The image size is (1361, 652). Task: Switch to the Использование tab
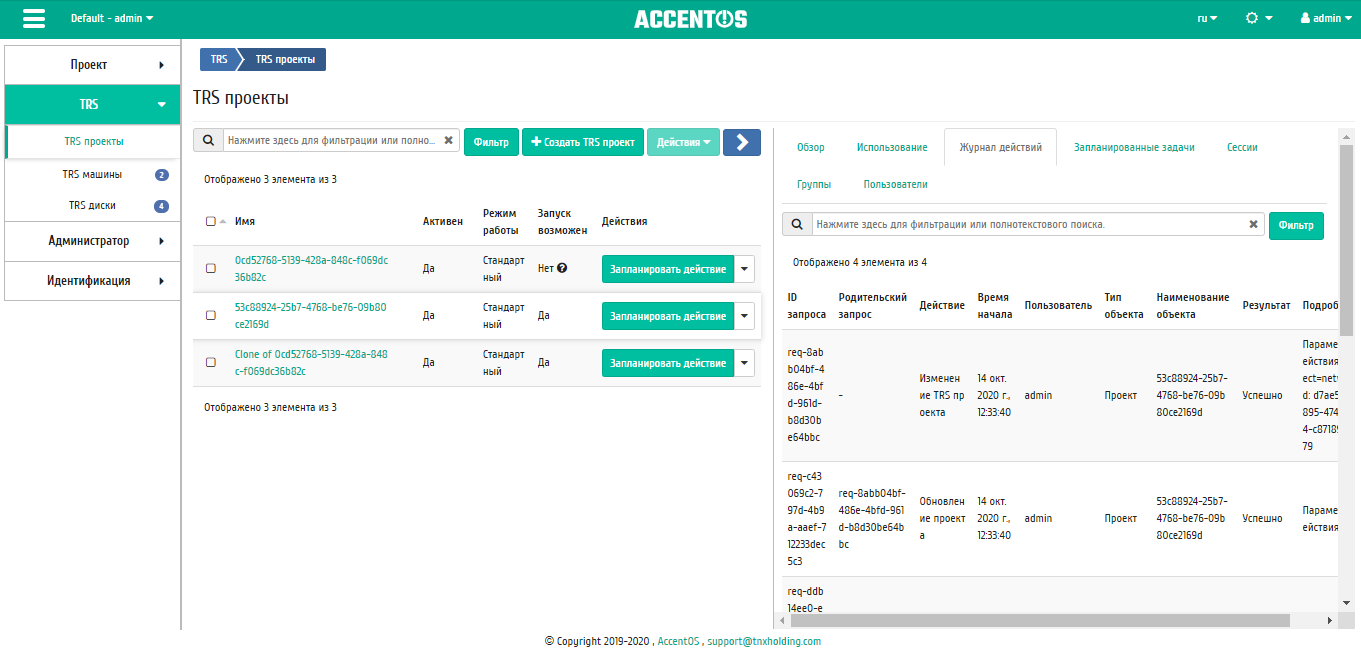[892, 147]
